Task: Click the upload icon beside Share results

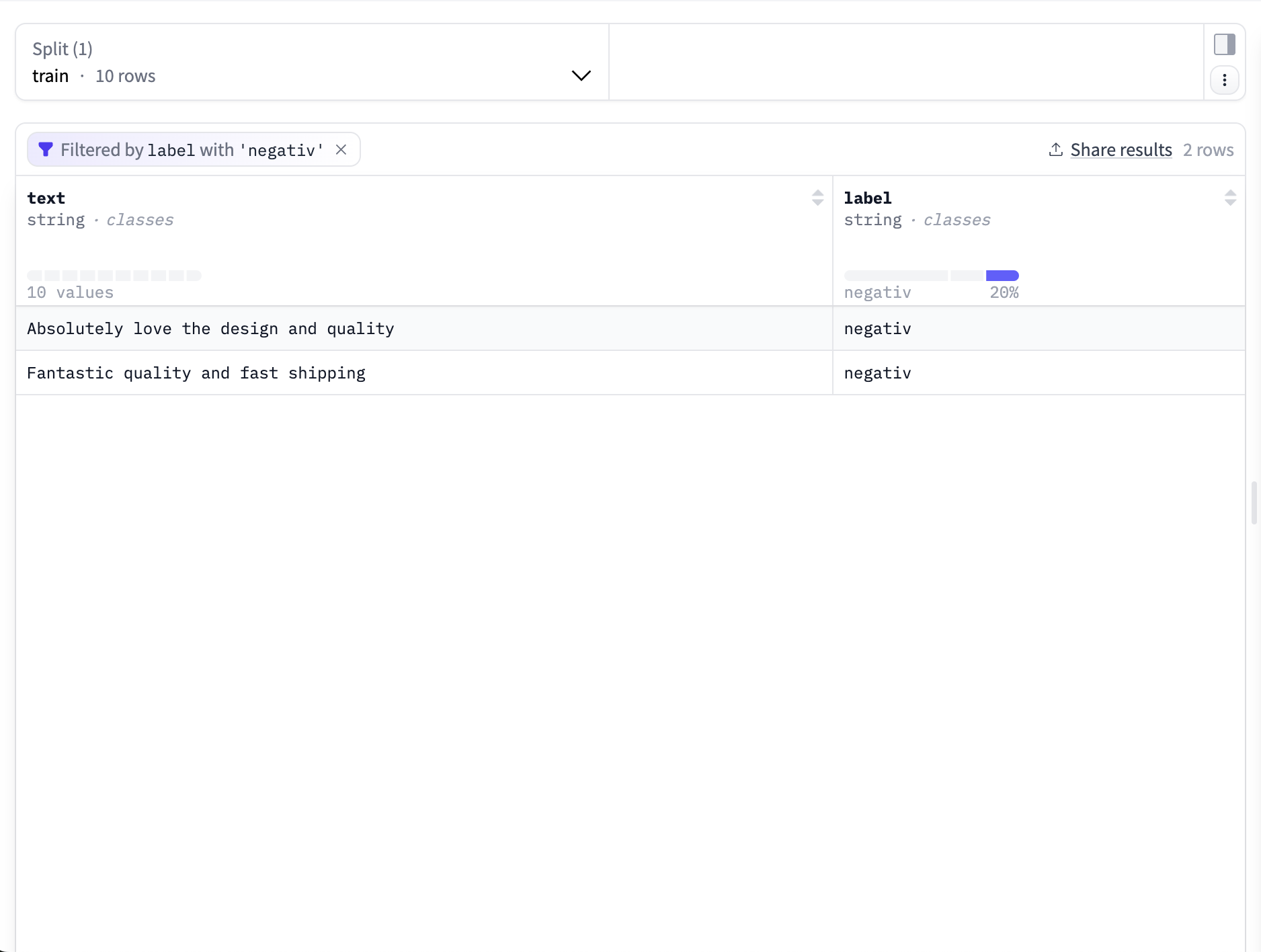Action: coord(1055,149)
